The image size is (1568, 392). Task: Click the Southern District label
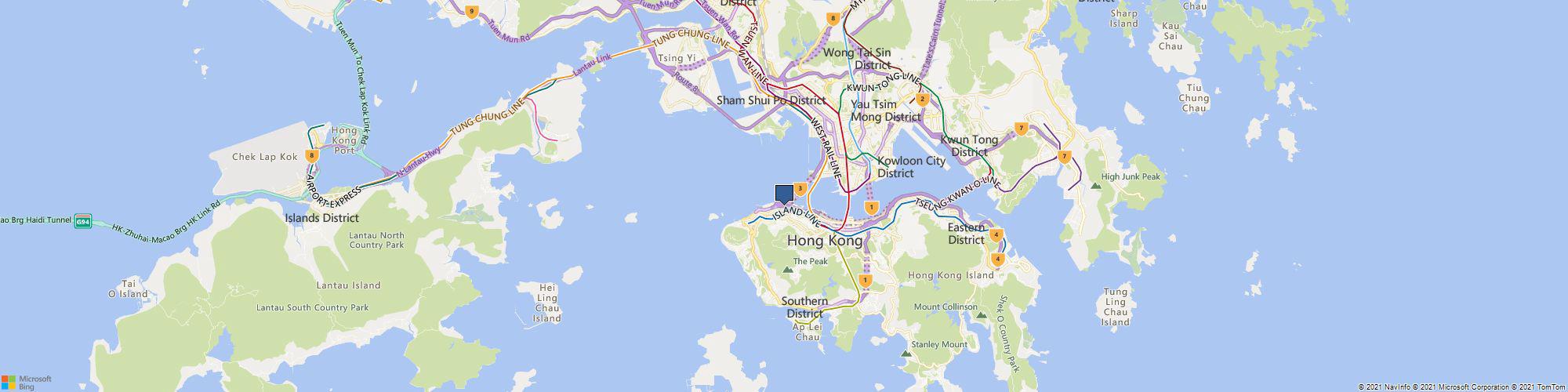coord(804,307)
